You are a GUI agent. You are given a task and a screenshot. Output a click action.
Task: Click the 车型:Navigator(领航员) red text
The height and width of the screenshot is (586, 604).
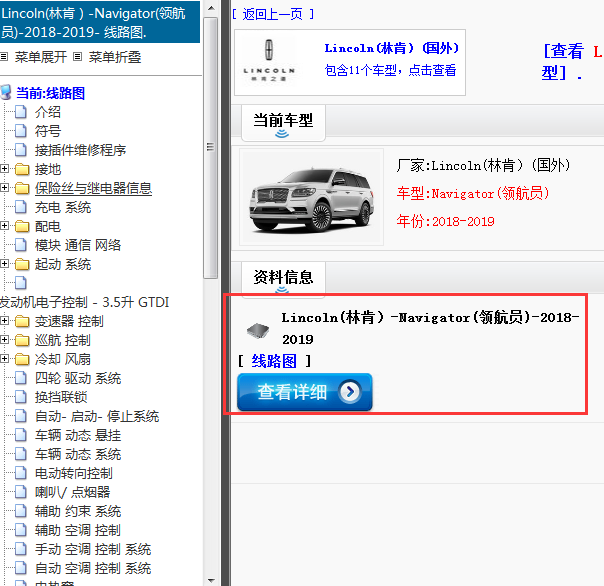tap(473, 193)
